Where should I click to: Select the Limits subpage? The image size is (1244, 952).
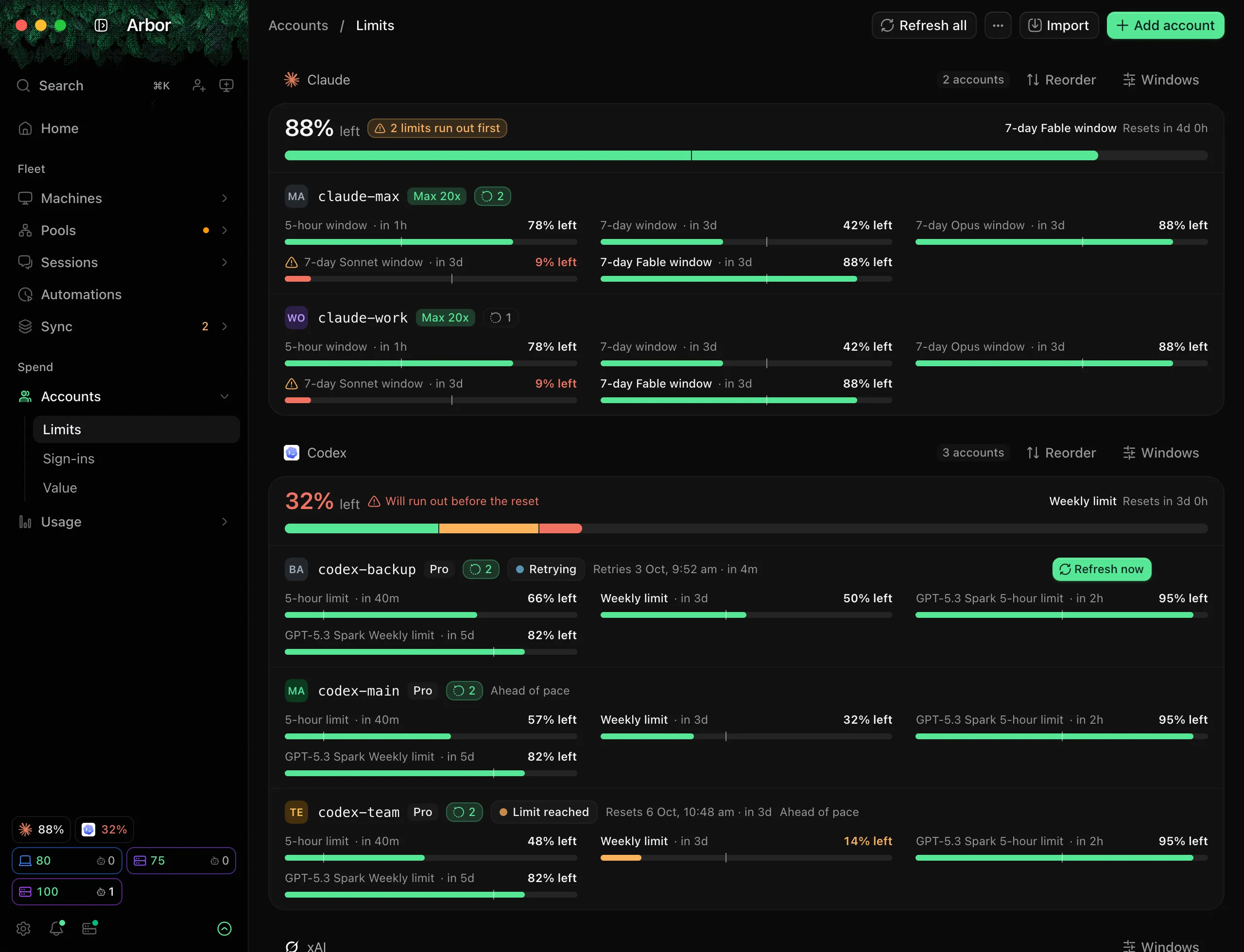tap(136, 429)
